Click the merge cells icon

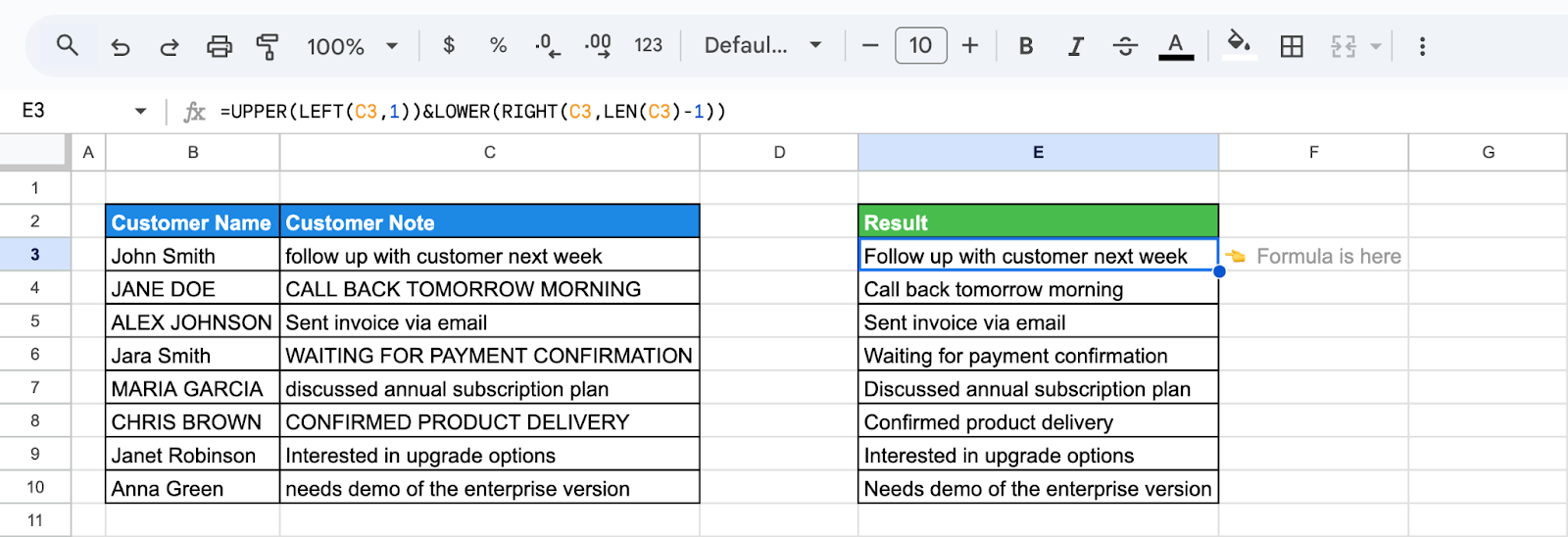(x=1343, y=46)
